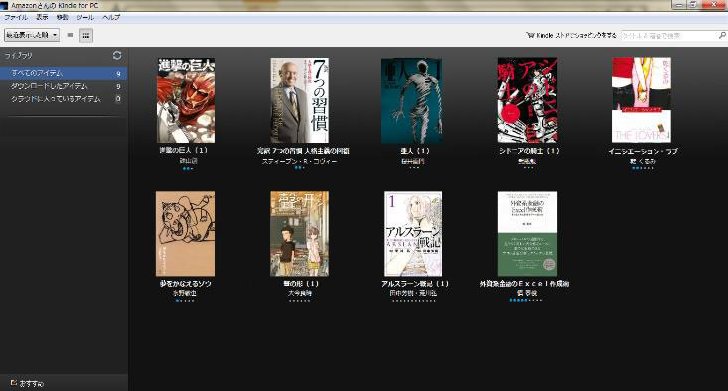Screen dimensions: 728x391
Task: Open the 進撃の巨人 book cover
Action: click(186, 100)
